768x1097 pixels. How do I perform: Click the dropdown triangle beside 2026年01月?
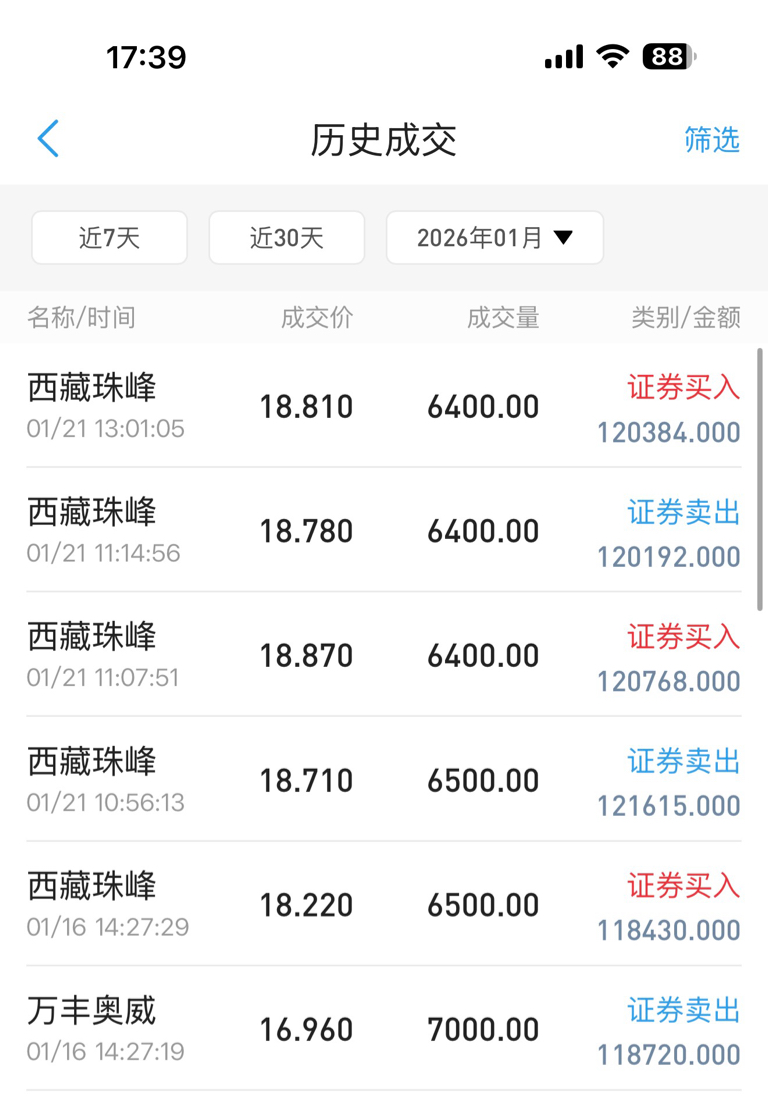(x=563, y=238)
